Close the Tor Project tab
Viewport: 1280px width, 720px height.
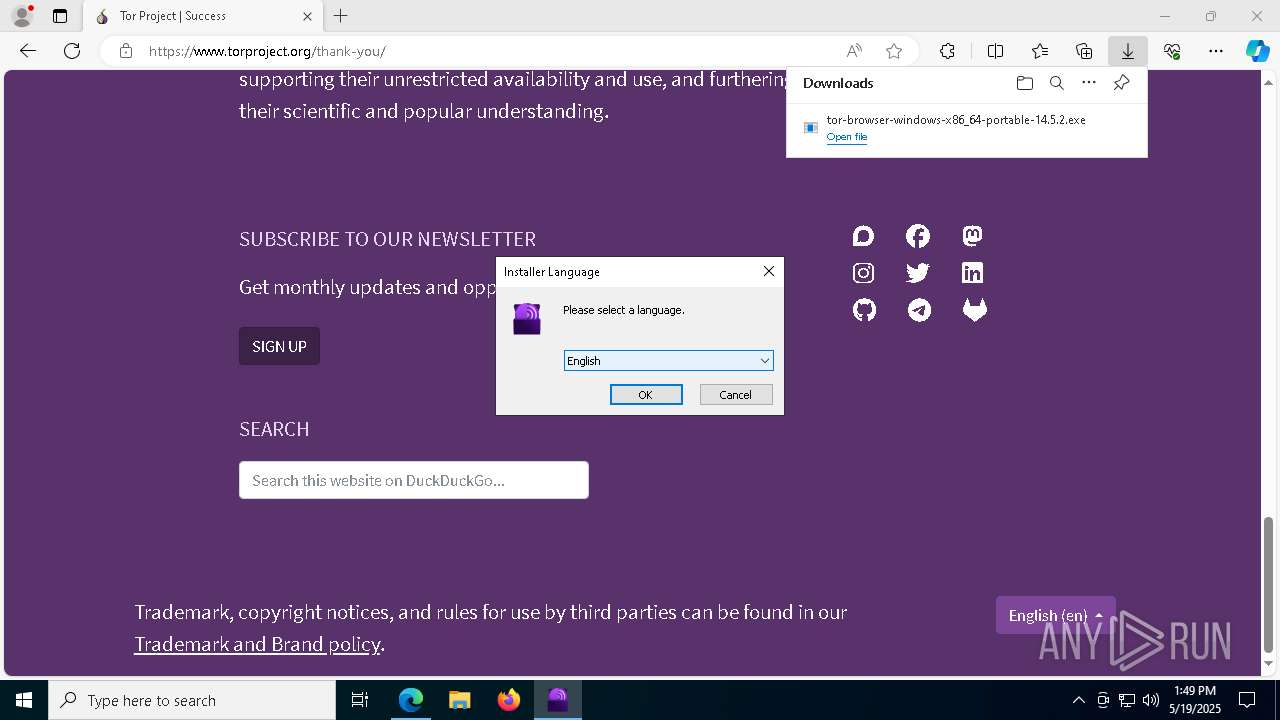click(308, 16)
